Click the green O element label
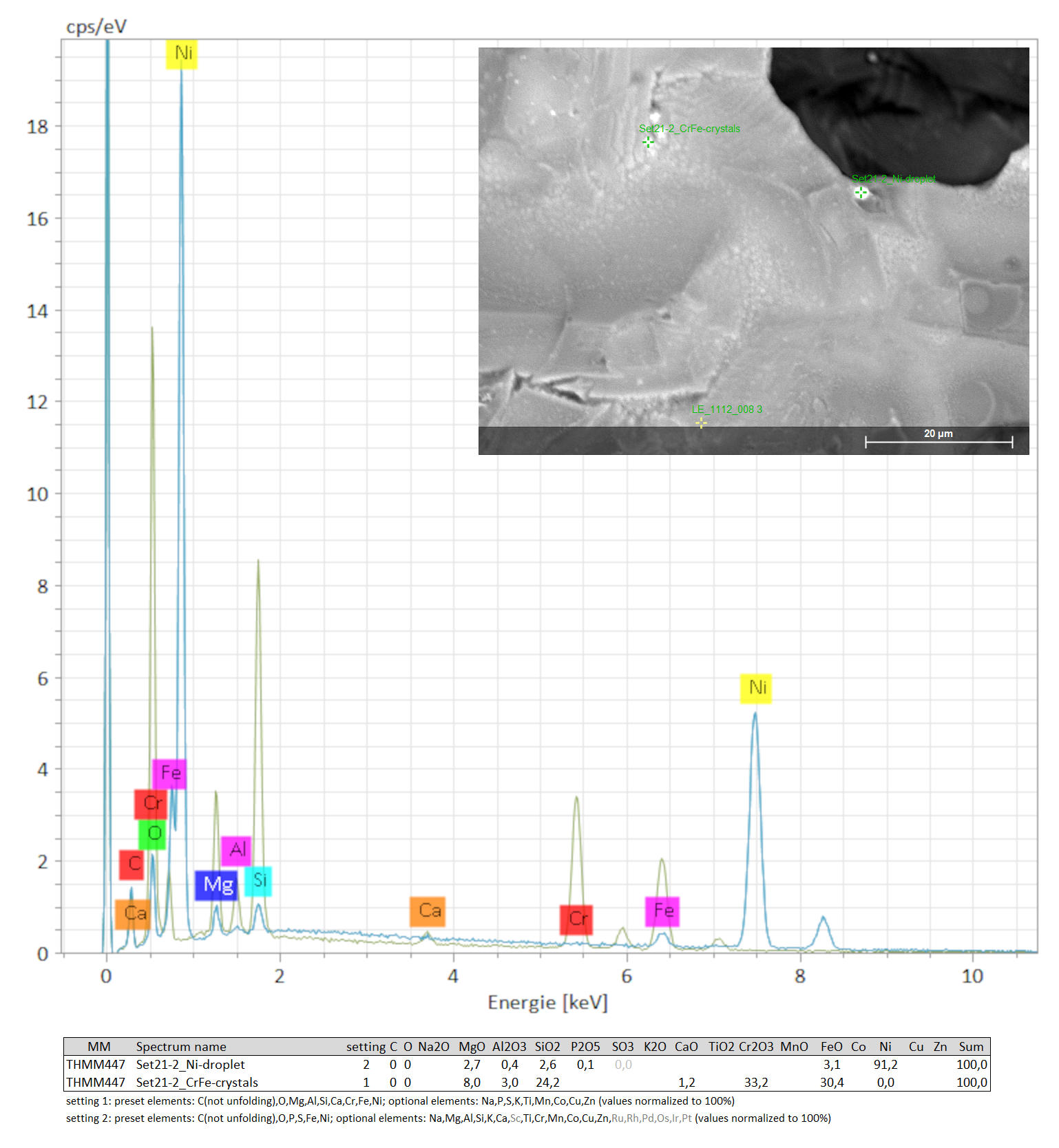Image resolution: width=1059 pixels, height=1148 pixels. point(153,834)
